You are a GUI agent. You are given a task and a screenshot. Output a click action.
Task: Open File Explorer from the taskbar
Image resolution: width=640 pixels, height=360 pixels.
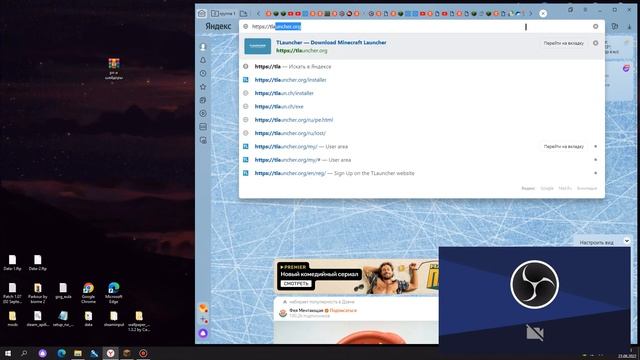pos(78,353)
